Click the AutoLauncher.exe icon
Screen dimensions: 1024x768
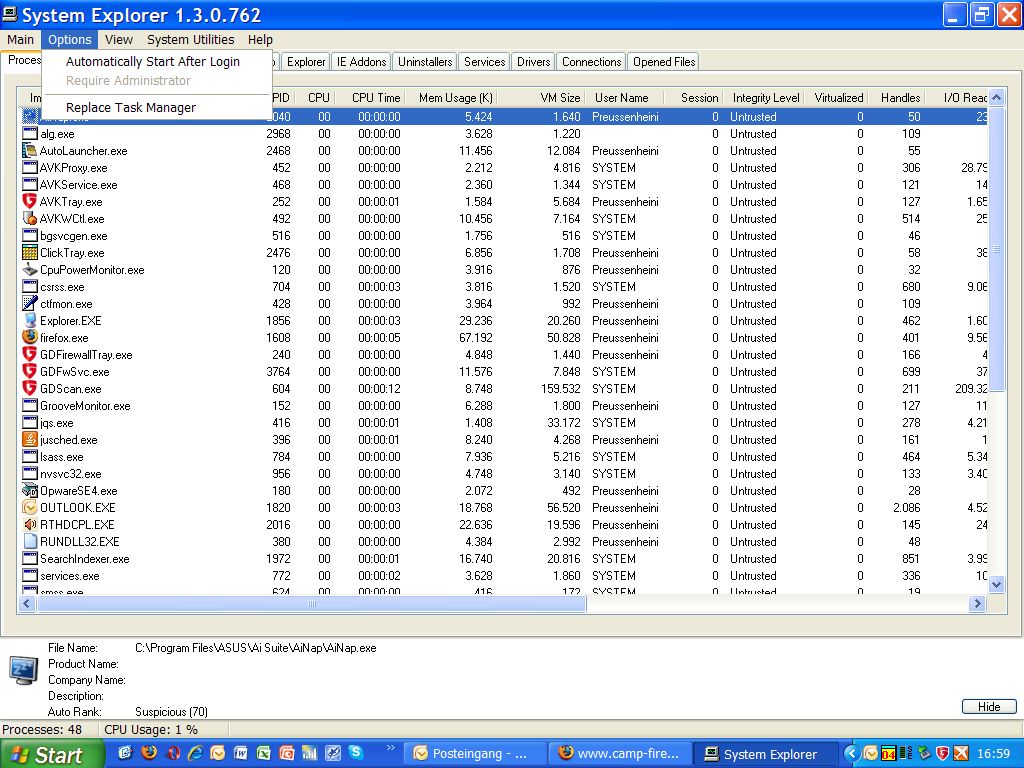(30, 151)
